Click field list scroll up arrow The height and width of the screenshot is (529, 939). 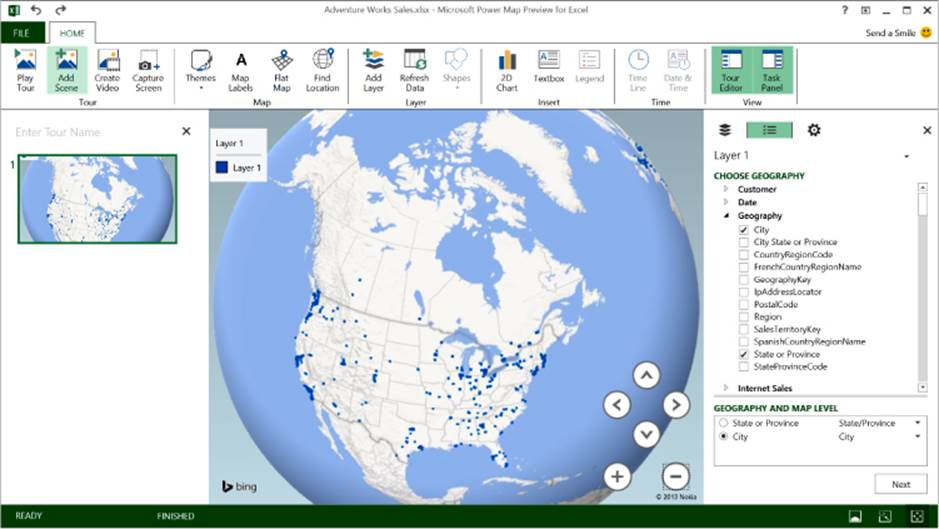click(922, 188)
